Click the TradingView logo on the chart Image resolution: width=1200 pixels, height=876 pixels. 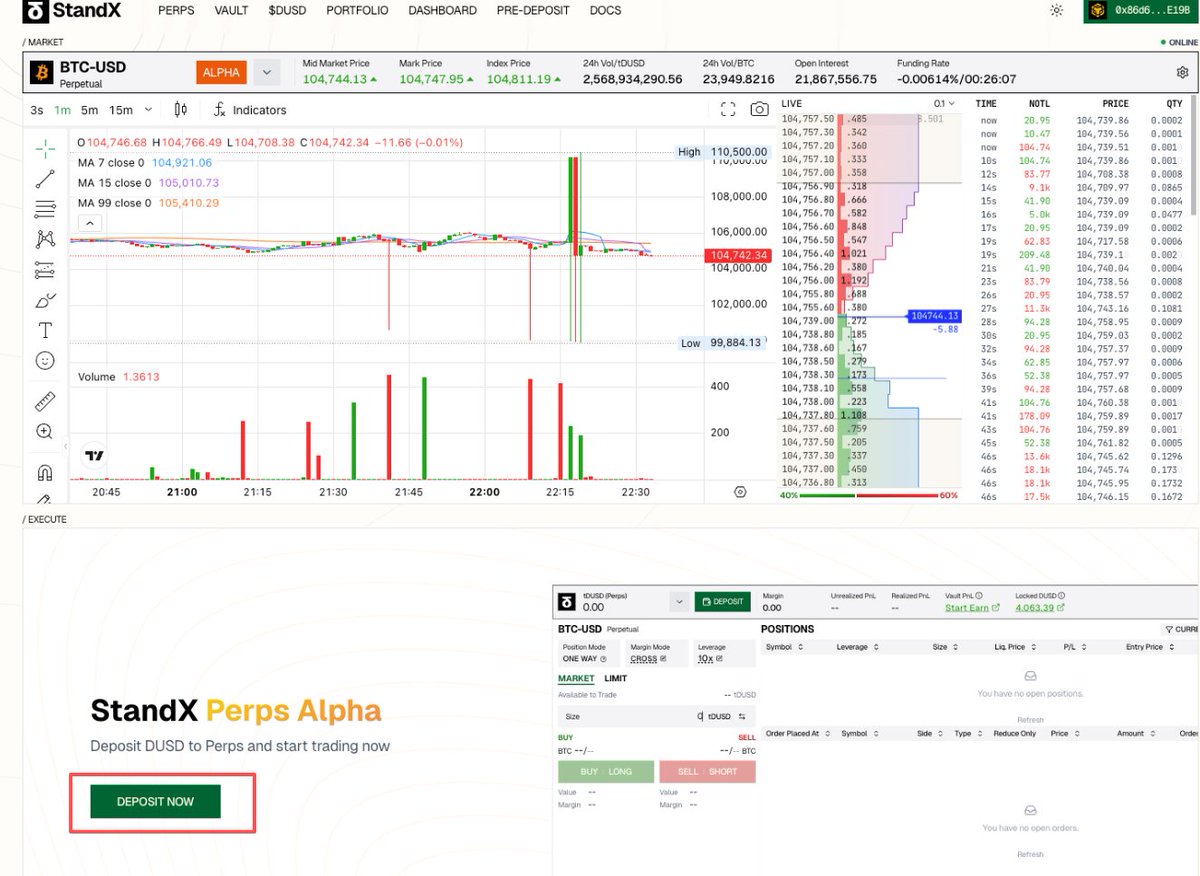tap(94, 455)
